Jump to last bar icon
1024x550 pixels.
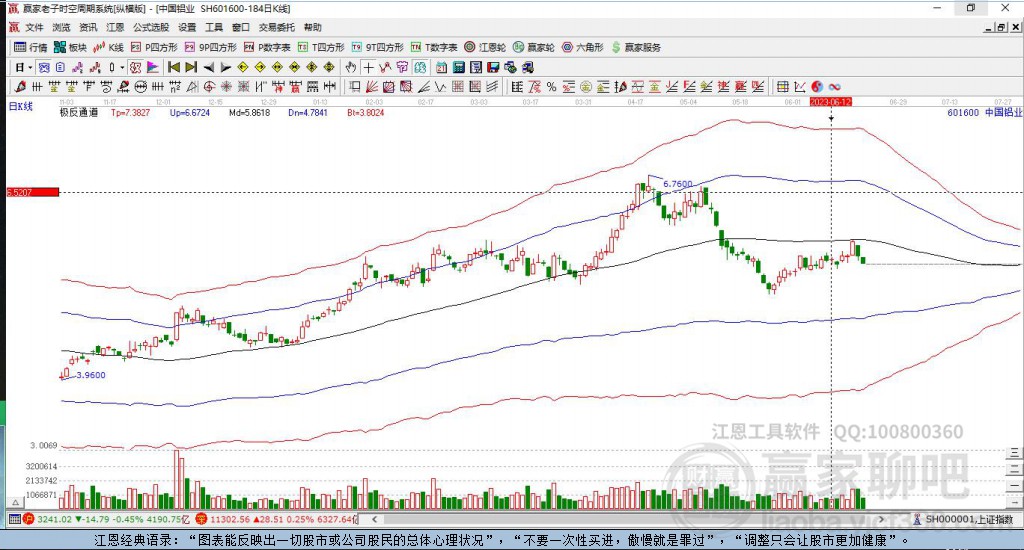coord(191,67)
